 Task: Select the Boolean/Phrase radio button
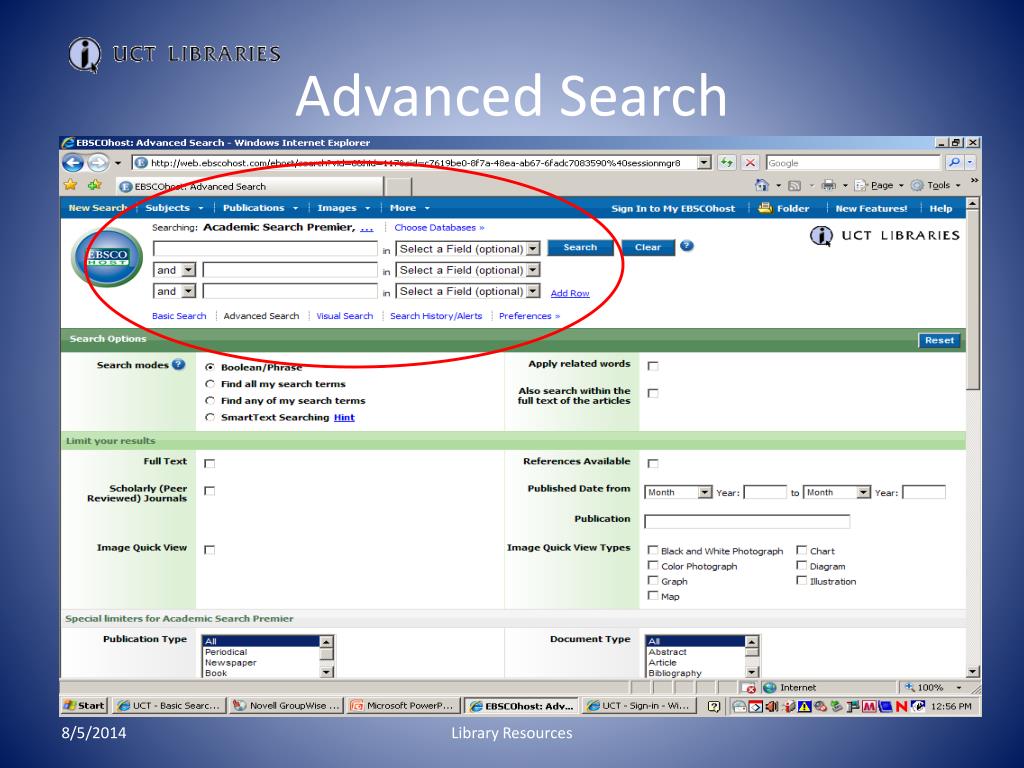pyautogui.click(x=210, y=367)
